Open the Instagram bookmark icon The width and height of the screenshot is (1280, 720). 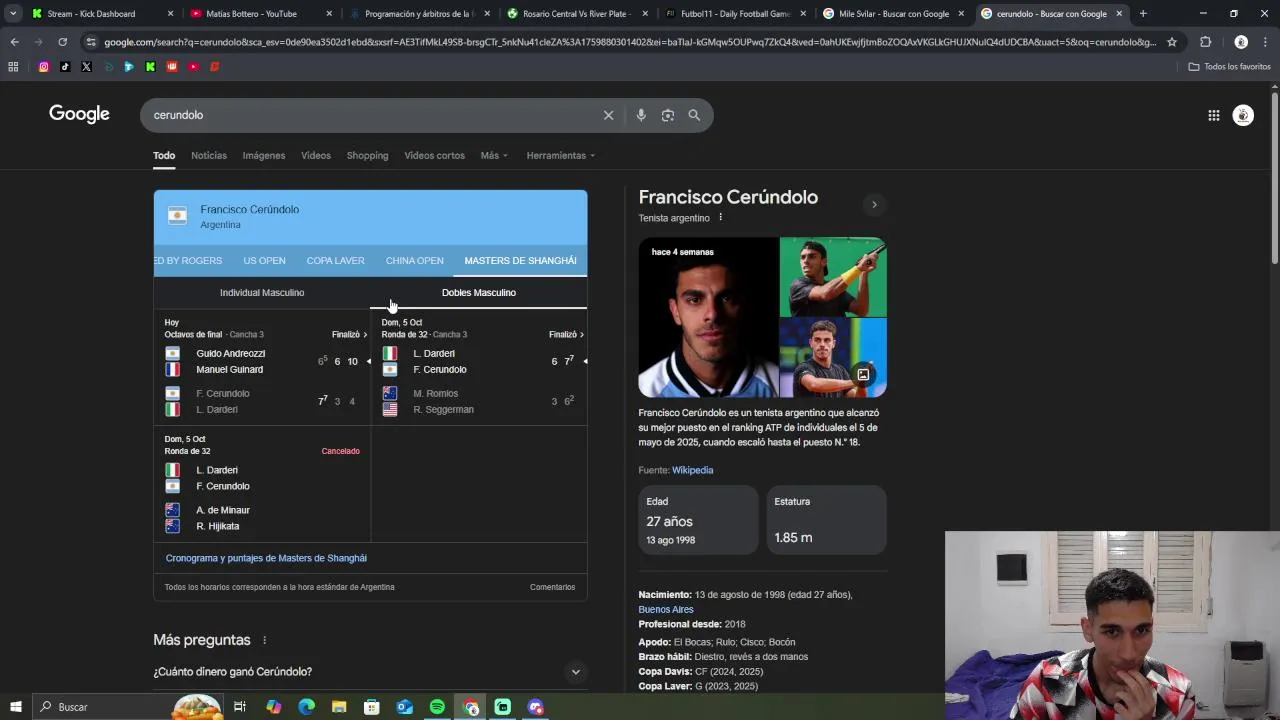coord(43,67)
